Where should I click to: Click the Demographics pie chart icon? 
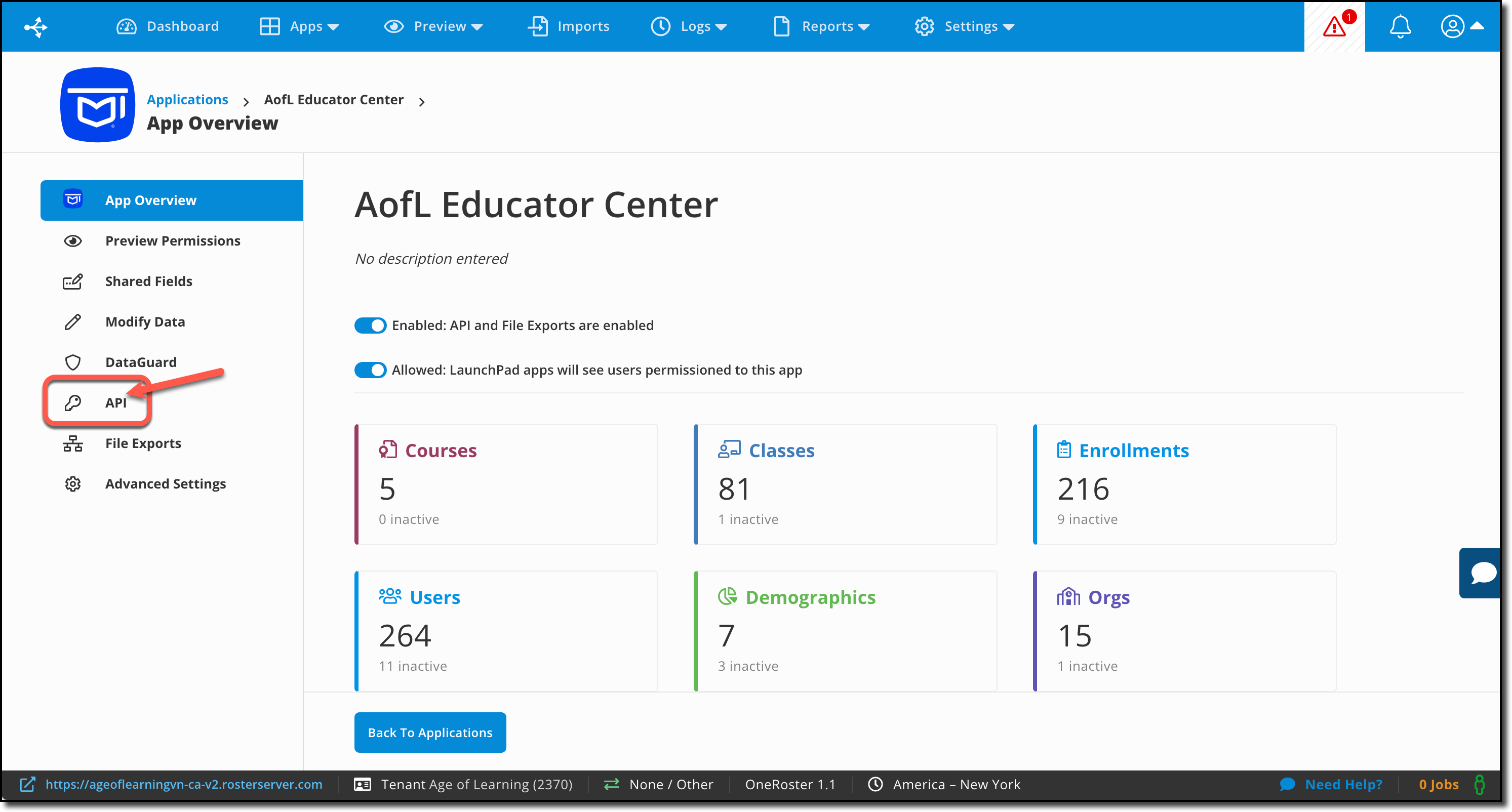[x=727, y=596]
